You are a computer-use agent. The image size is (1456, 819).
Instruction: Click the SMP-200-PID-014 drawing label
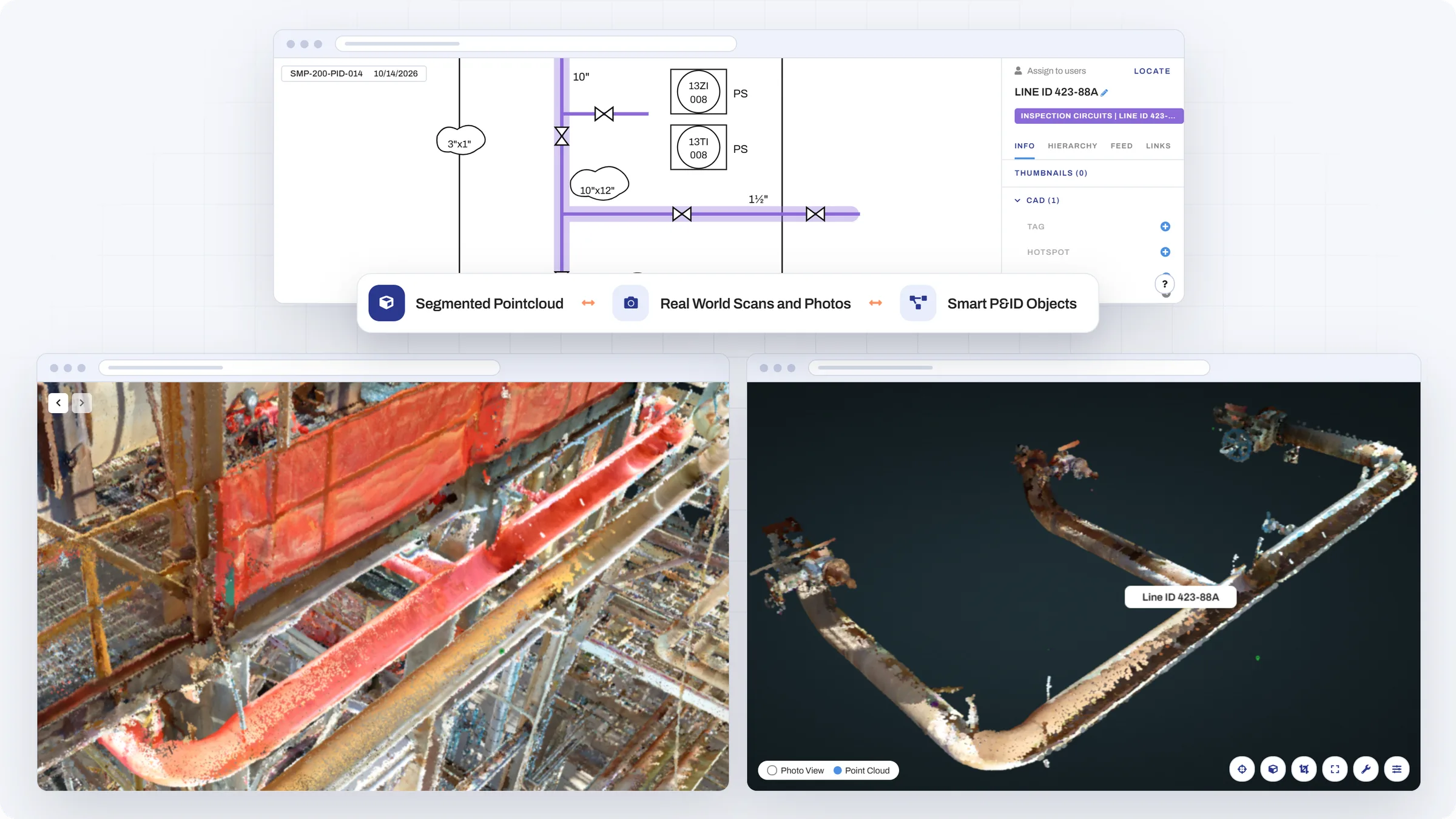326,73
